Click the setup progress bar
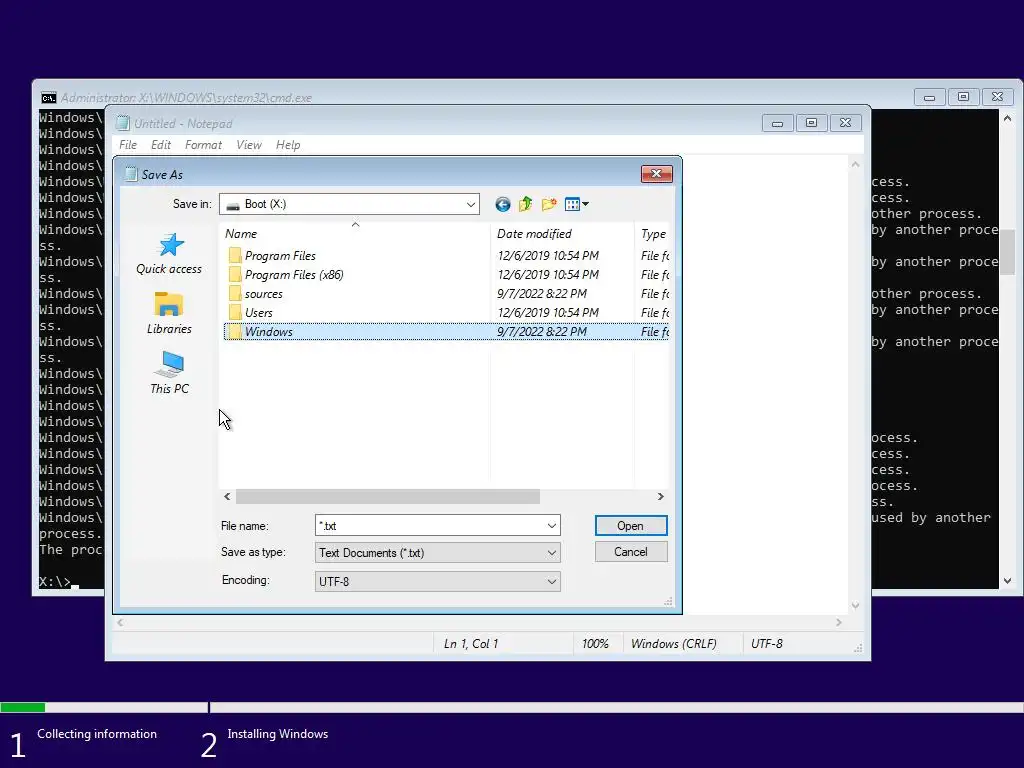This screenshot has height=768, width=1024. pyautogui.click(x=512, y=707)
